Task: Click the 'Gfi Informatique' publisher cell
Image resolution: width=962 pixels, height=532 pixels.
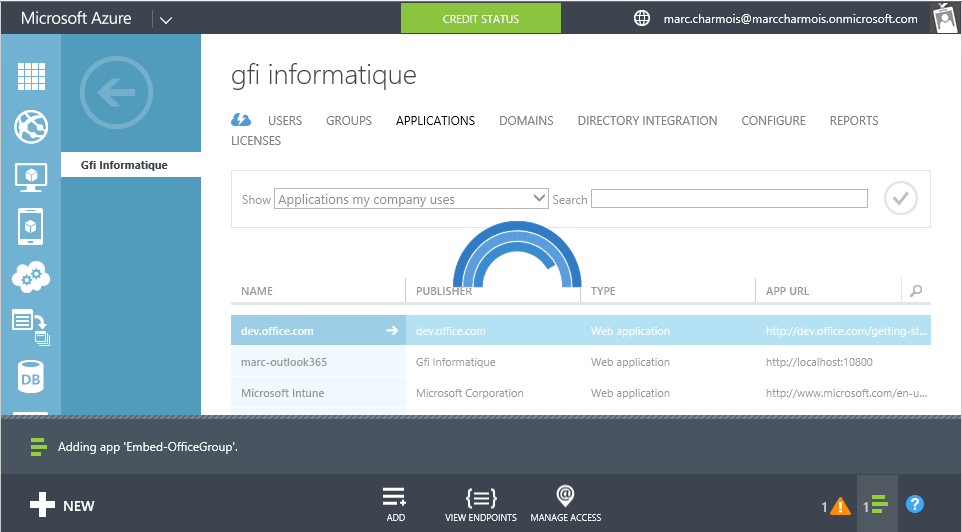Action: click(x=455, y=362)
